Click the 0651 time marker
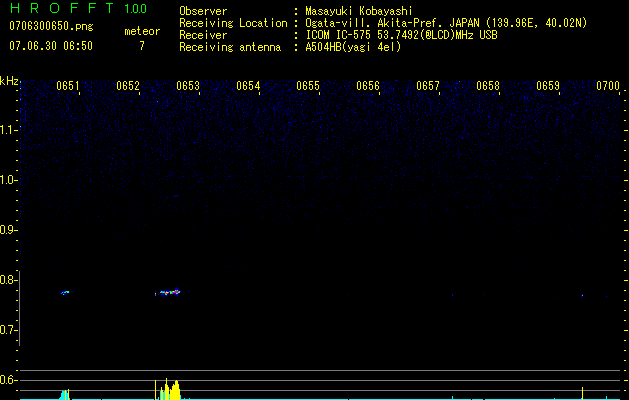Screen dimensions: 629x400 tap(67, 86)
